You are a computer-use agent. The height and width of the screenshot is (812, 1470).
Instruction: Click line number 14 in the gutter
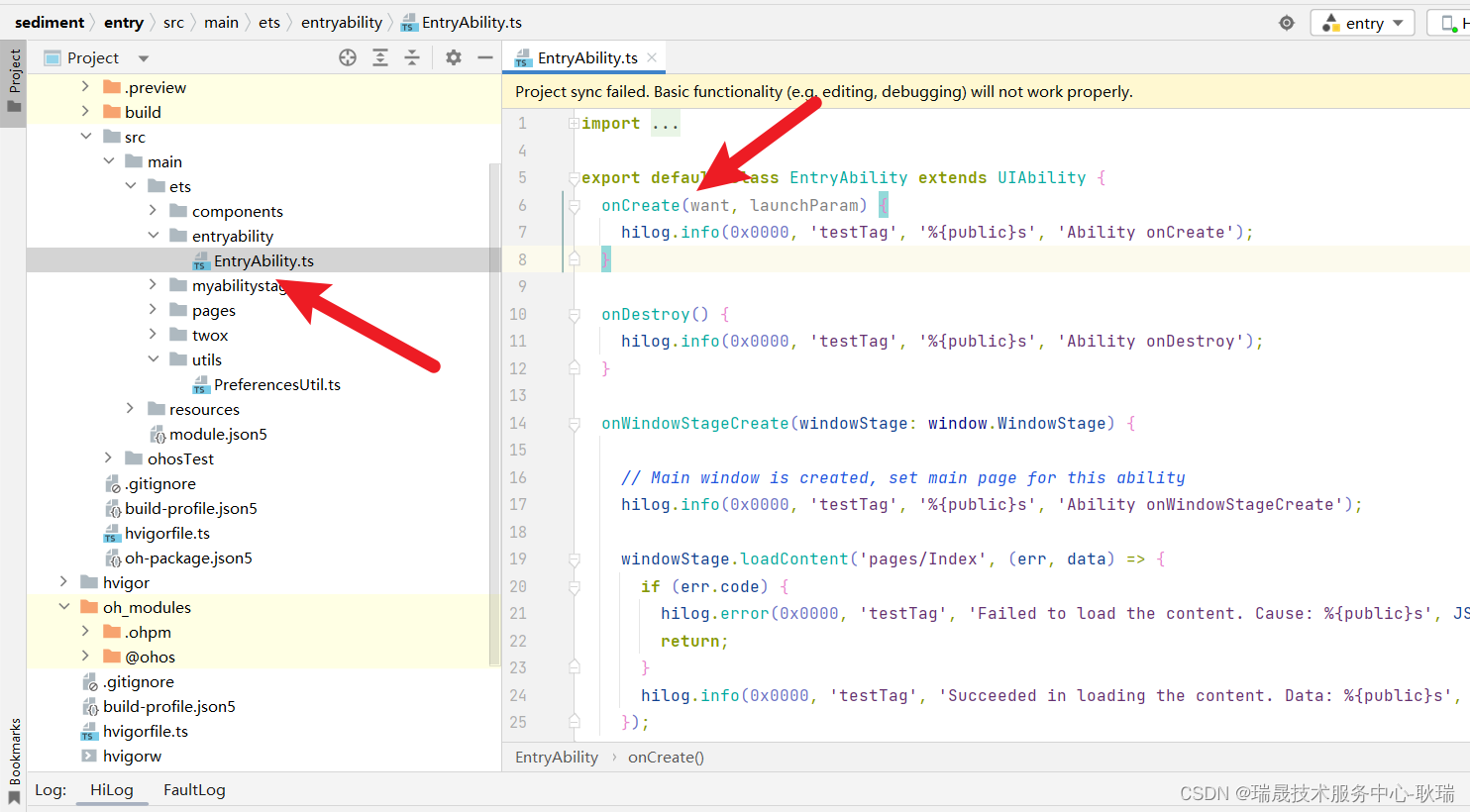pyautogui.click(x=518, y=423)
